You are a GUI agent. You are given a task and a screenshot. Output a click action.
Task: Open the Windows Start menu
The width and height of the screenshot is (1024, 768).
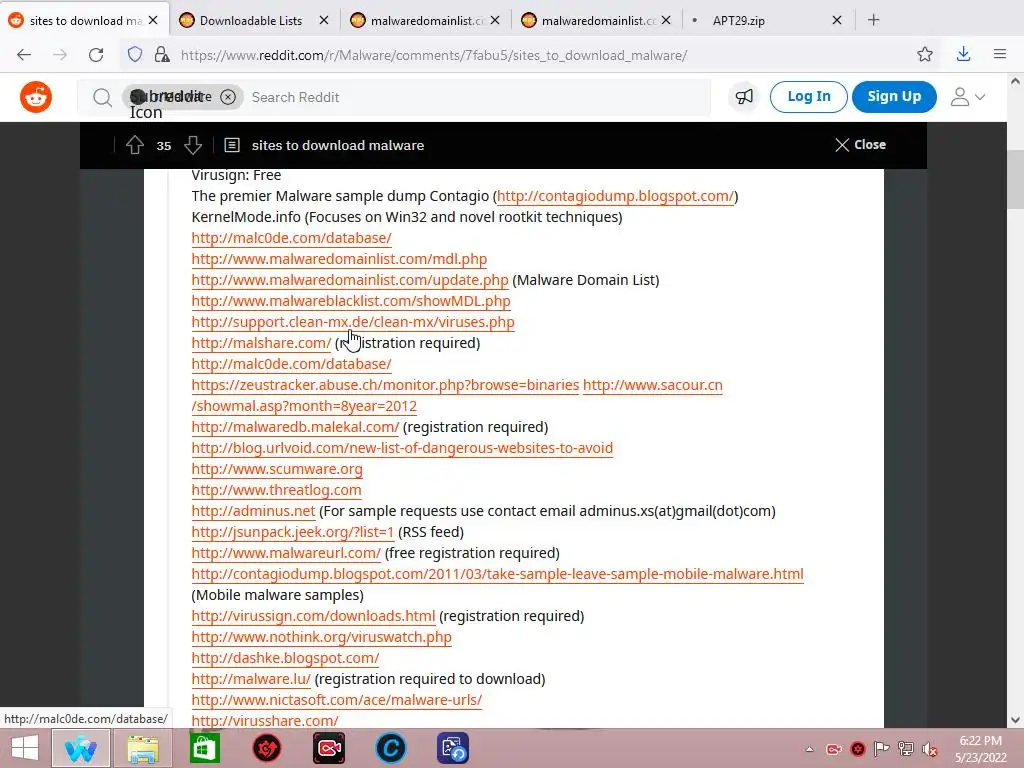point(25,748)
